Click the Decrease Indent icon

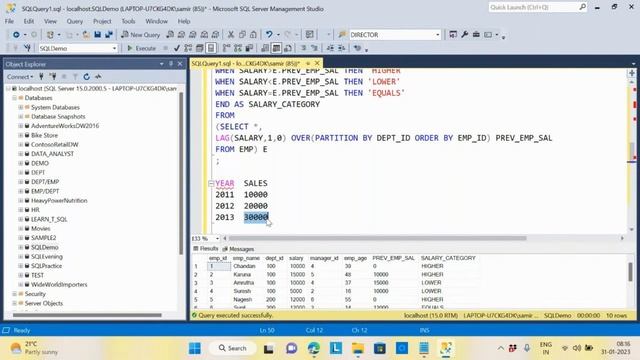(330, 48)
